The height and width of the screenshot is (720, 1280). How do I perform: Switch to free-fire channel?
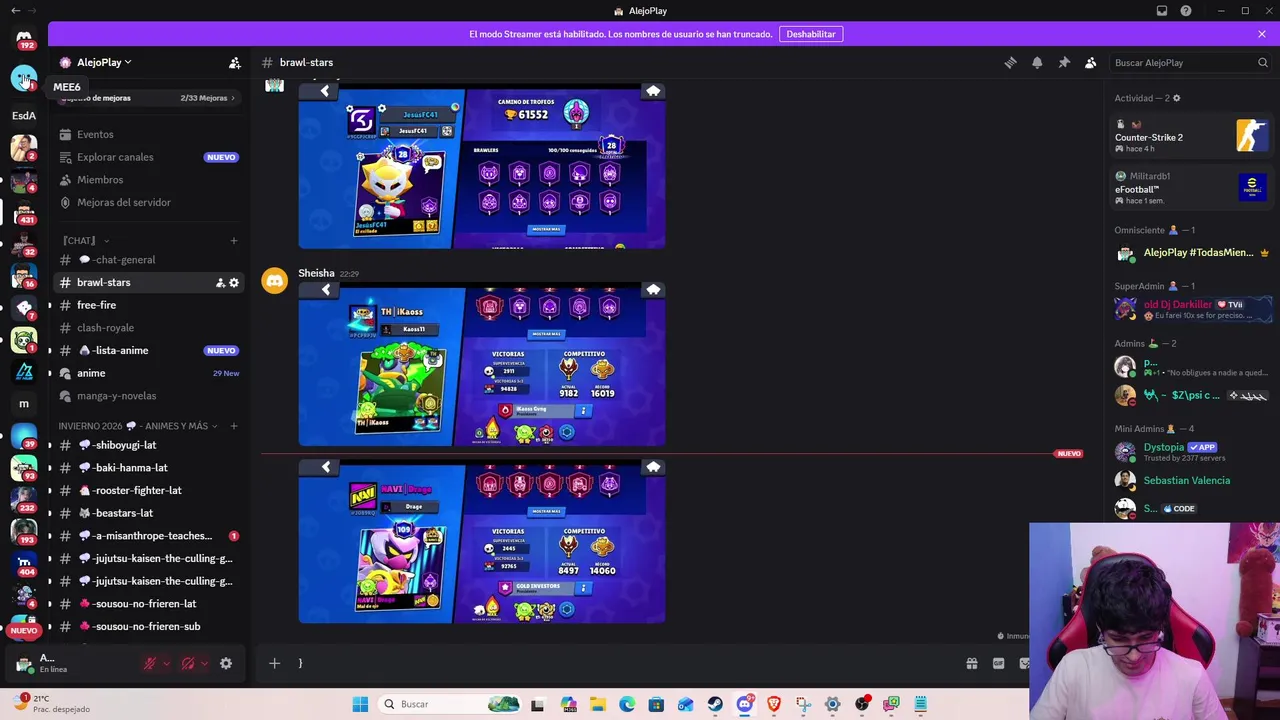click(x=148, y=305)
